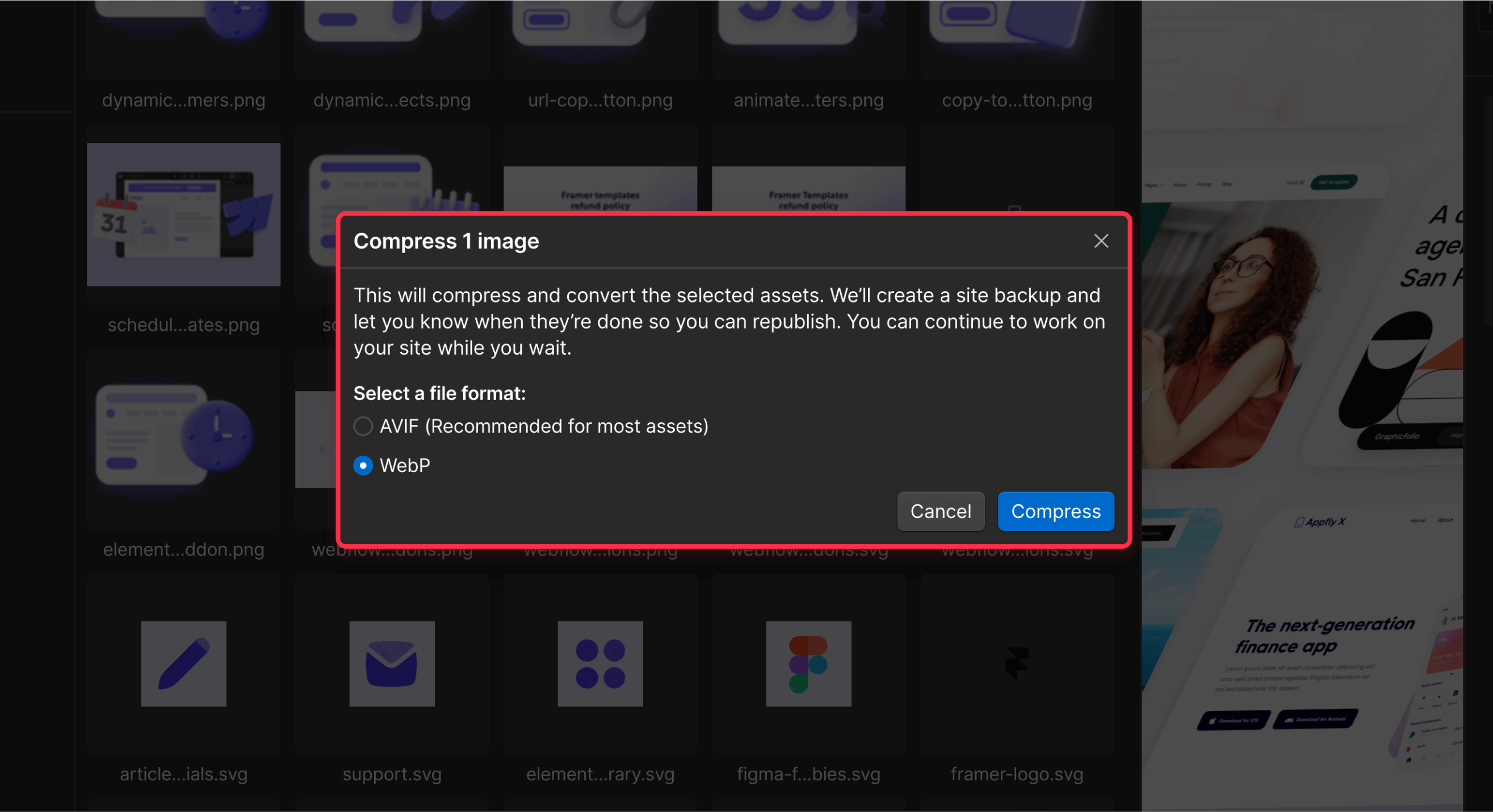The image size is (1493, 812).
Task: Open the schedul...ates.png thumbnail
Action: click(x=184, y=215)
